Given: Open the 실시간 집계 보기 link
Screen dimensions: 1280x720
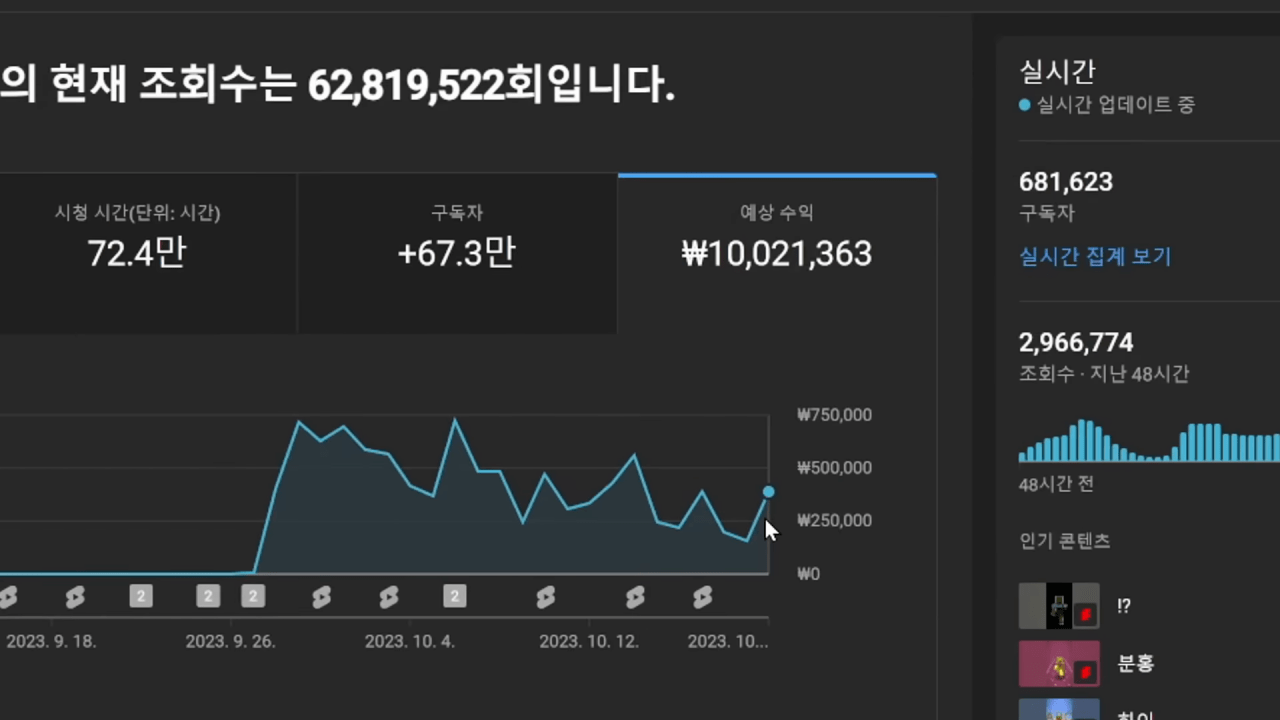Looking at the screenshot, I should pyautogui.click(x=1095, y=257).
